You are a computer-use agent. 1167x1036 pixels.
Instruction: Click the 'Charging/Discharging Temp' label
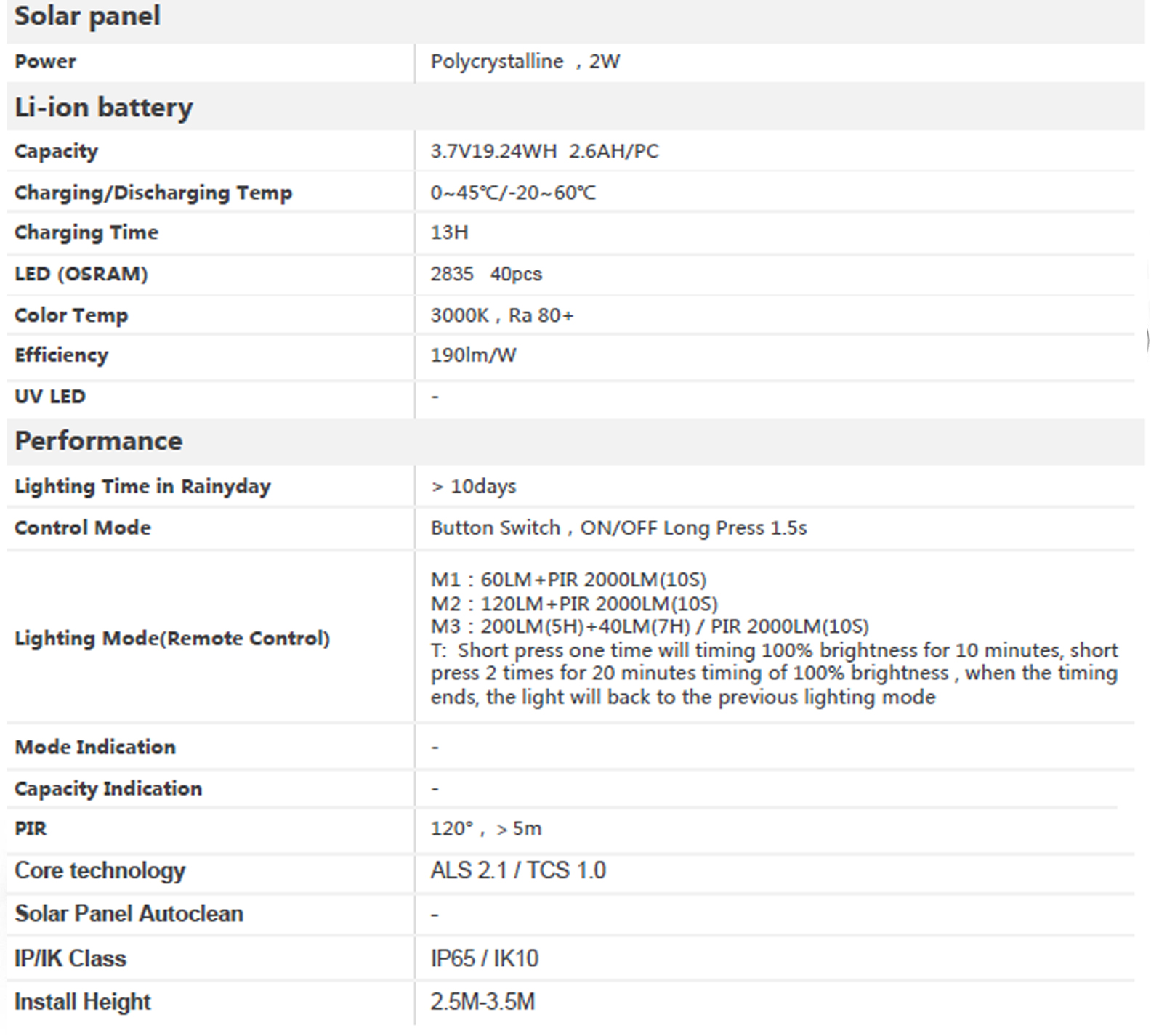point(153,193)
